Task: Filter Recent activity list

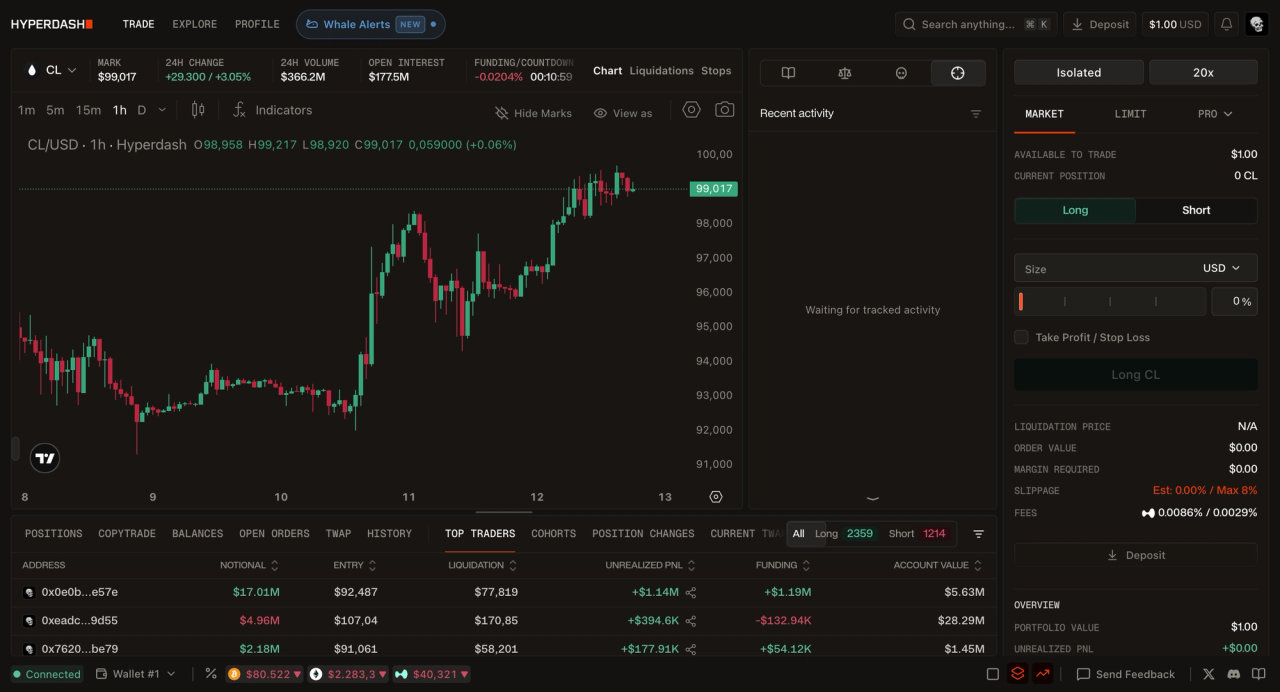Action: point(976,114)
